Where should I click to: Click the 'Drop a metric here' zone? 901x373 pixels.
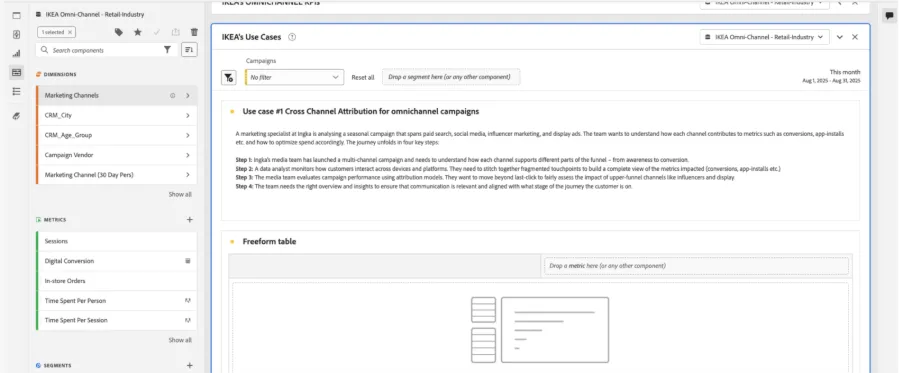point(696,266)
